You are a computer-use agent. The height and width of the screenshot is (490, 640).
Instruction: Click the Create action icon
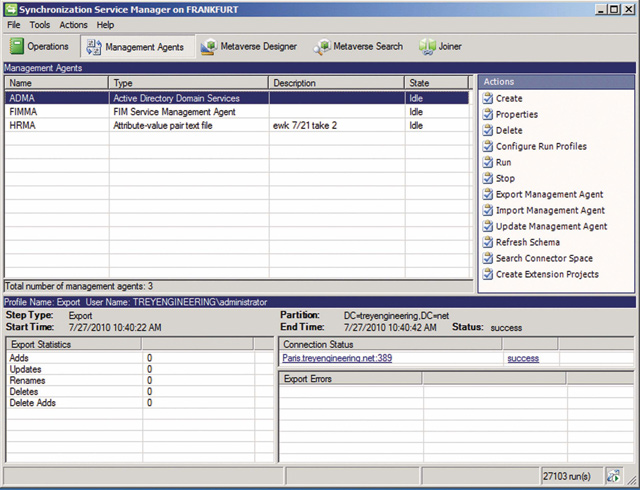click(487, 99)
